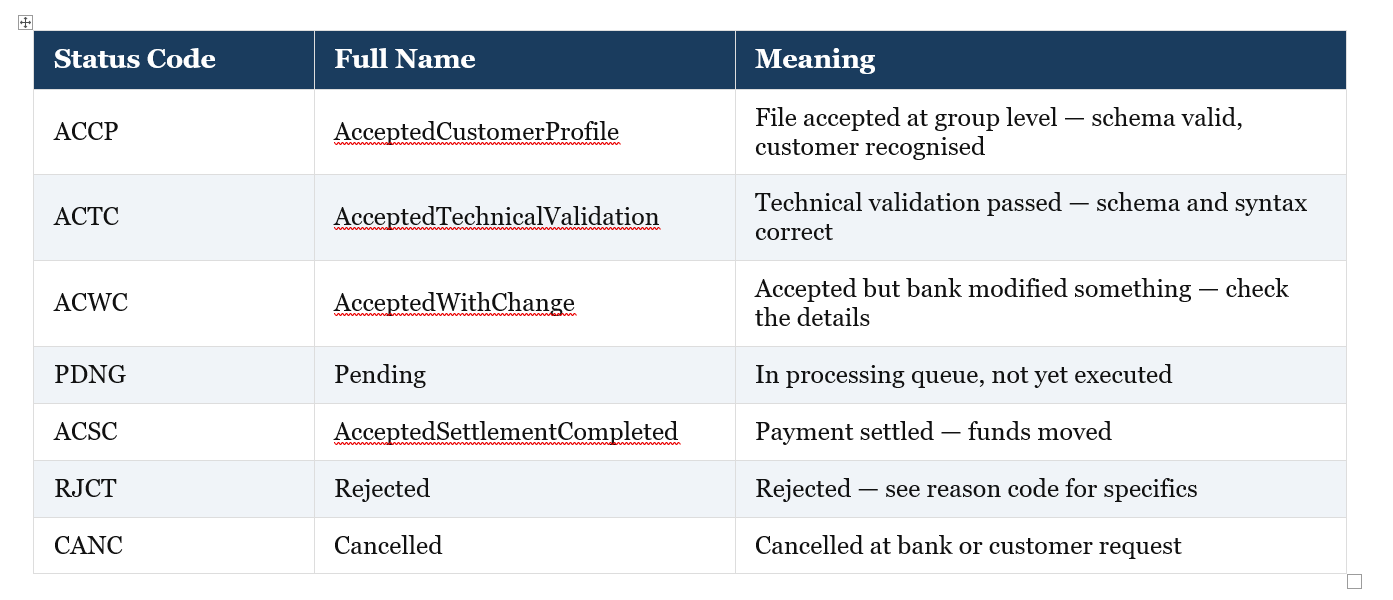The width and height of the screenshot is (1393, 600).
Task: Click the ACCP status code cell
Action: coord(174,132)
